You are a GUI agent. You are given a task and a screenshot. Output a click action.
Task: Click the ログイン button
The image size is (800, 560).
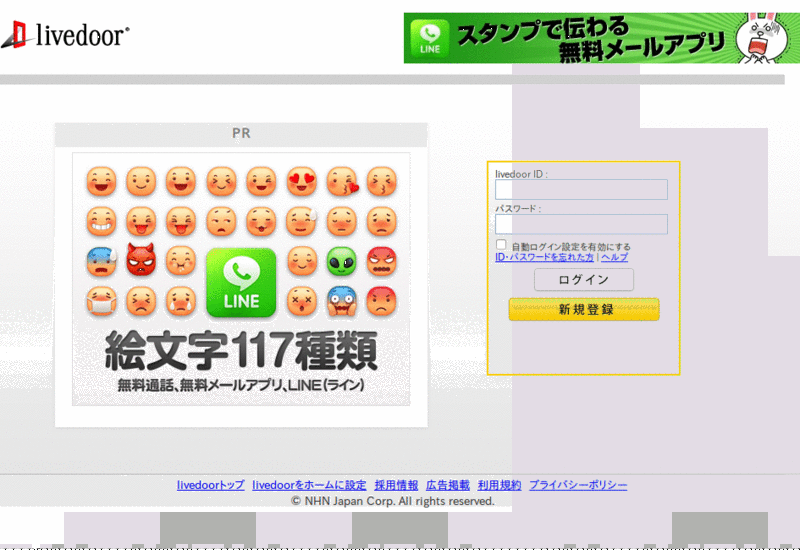point(584,279)
